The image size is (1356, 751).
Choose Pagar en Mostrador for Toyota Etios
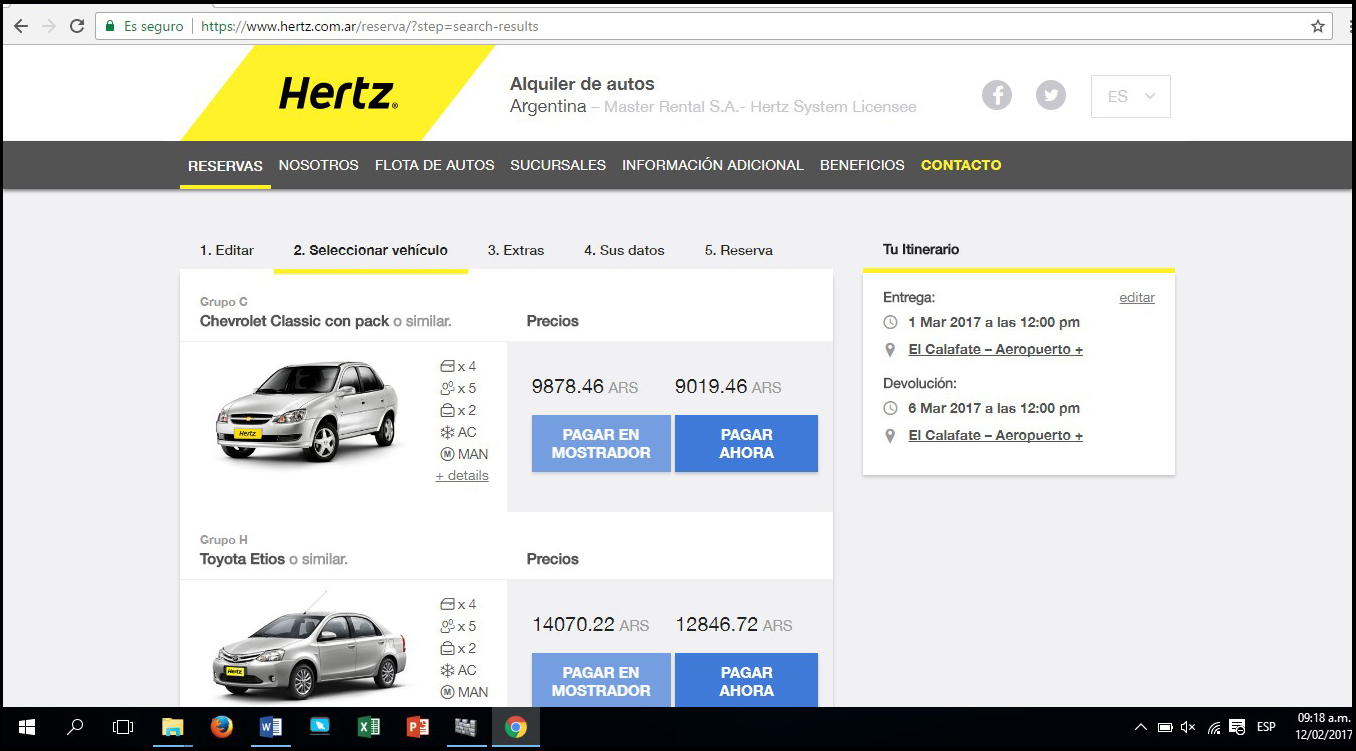601,681
